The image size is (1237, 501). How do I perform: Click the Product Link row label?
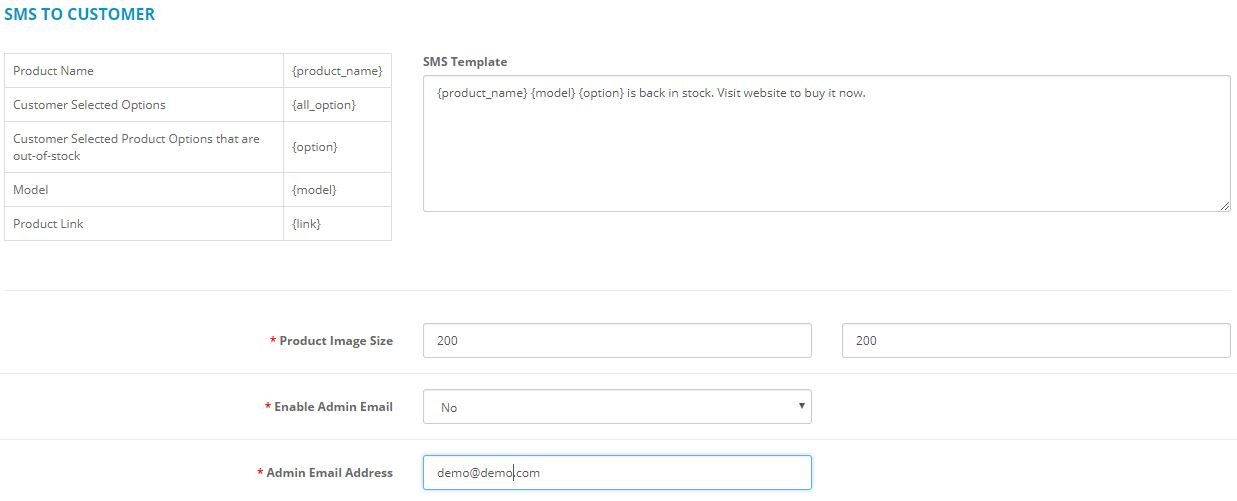48,224
